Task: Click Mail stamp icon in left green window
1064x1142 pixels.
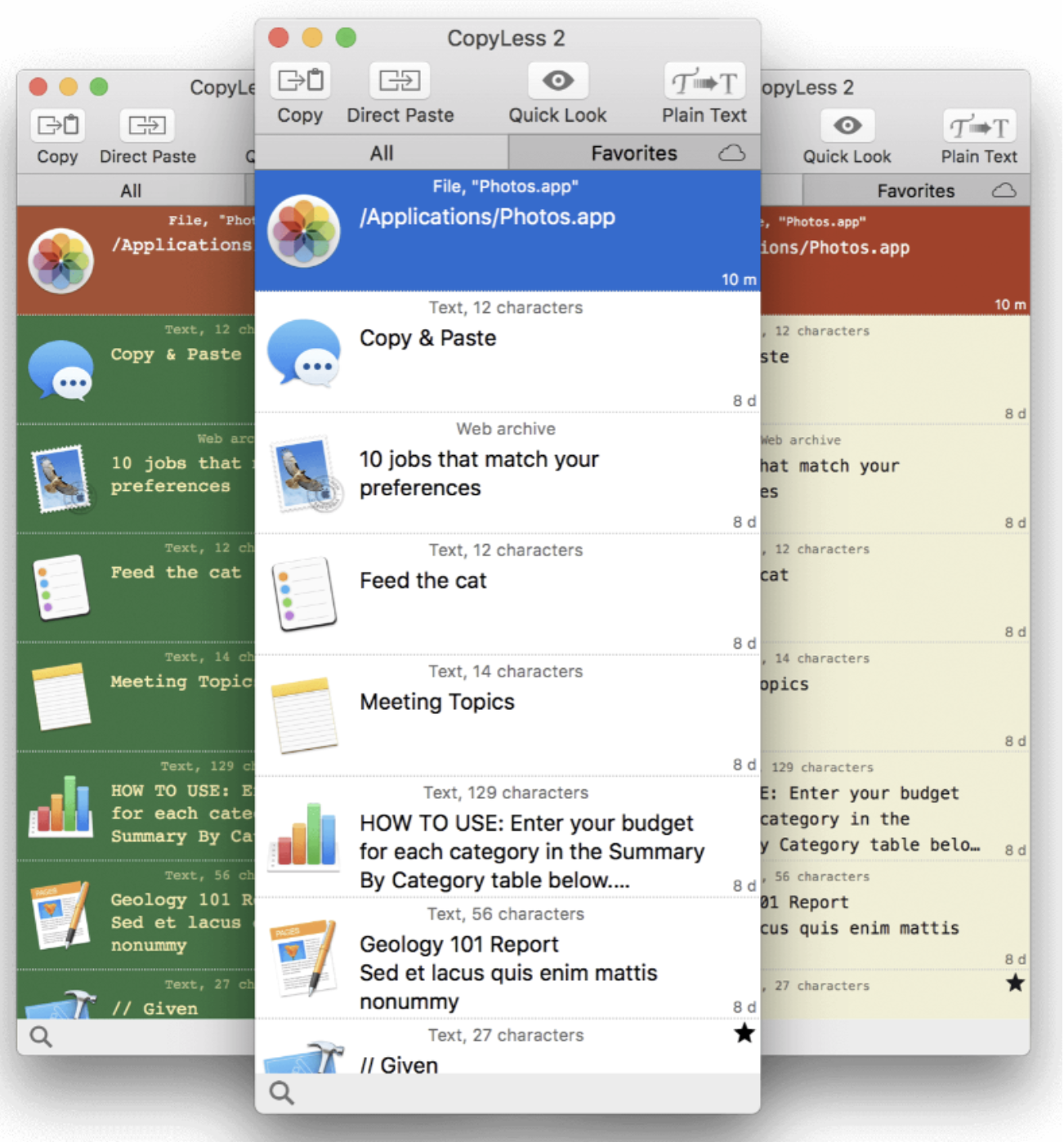Action: click(61, 479)
